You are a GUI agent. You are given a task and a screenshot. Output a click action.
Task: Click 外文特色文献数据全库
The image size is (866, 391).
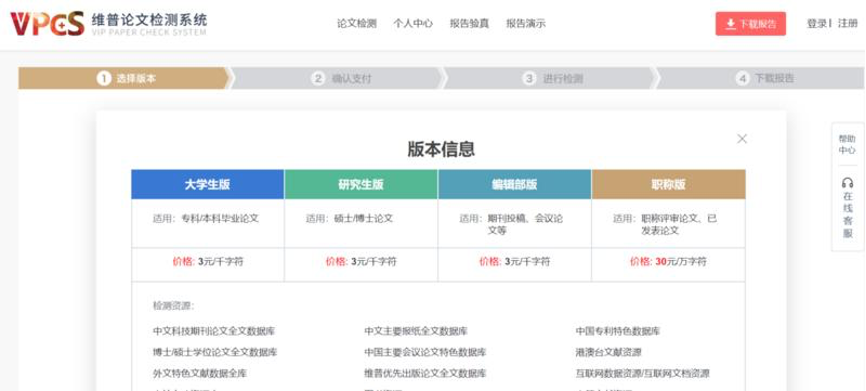coord(200,373)
